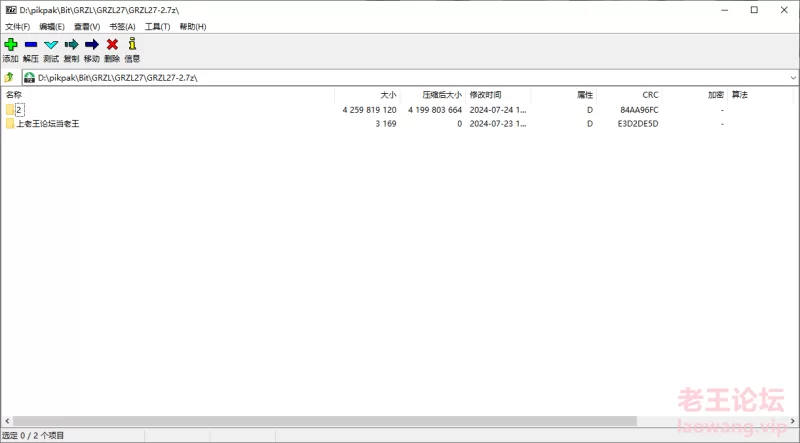Open the 查看(V) menu
Viewport: 800px width, 443px height.
tap(87, 27)
